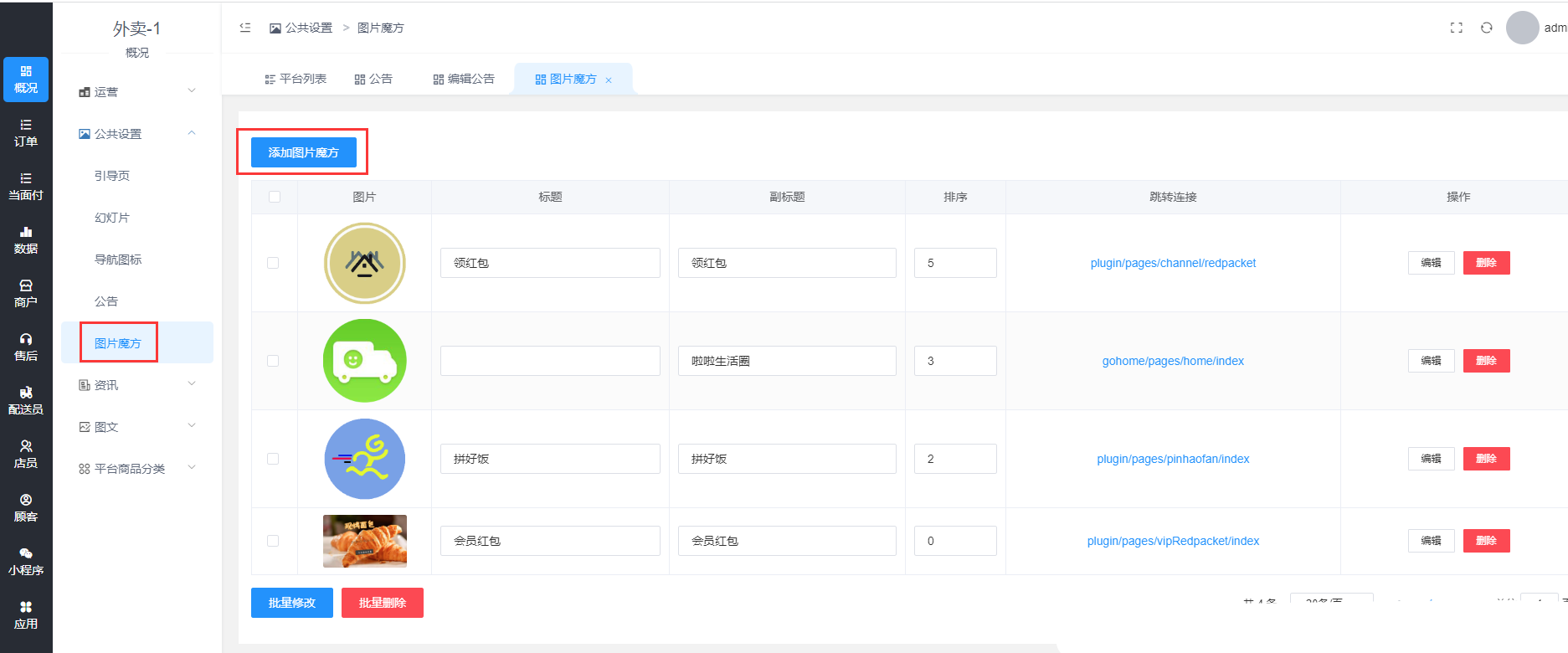Click the green delivery truck thumbnail

click(x=365, y=361)
